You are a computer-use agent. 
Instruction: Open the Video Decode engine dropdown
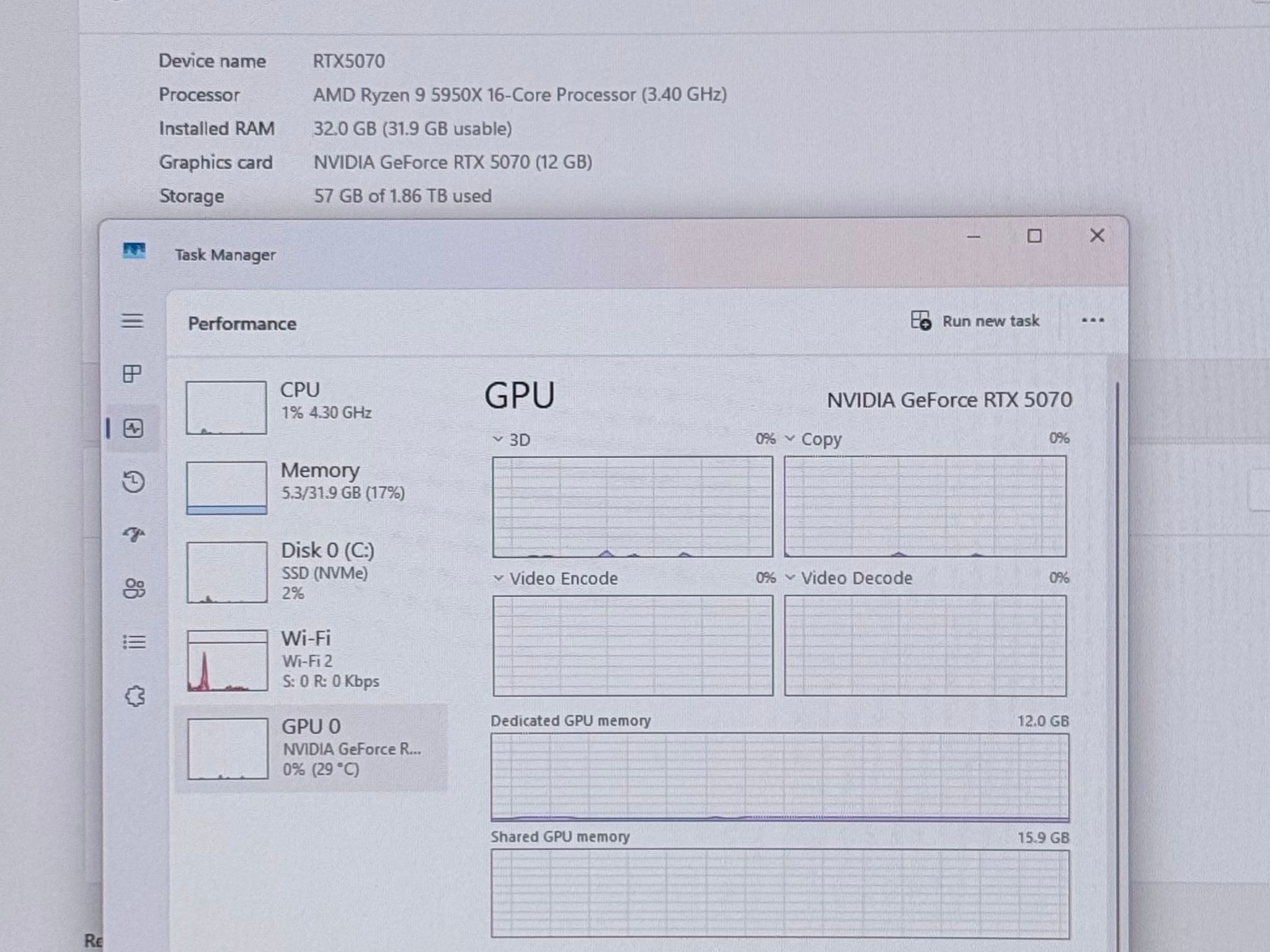(x=790, y=578)
